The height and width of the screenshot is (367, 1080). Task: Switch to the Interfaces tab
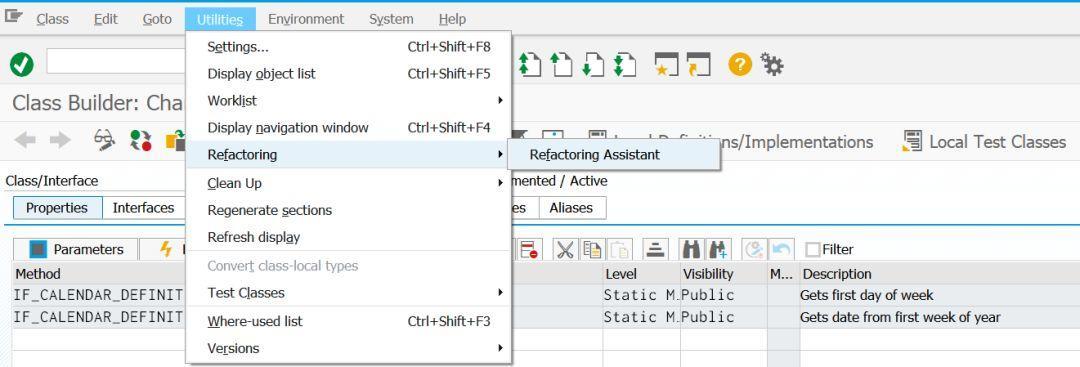click(x=143, y=208)
